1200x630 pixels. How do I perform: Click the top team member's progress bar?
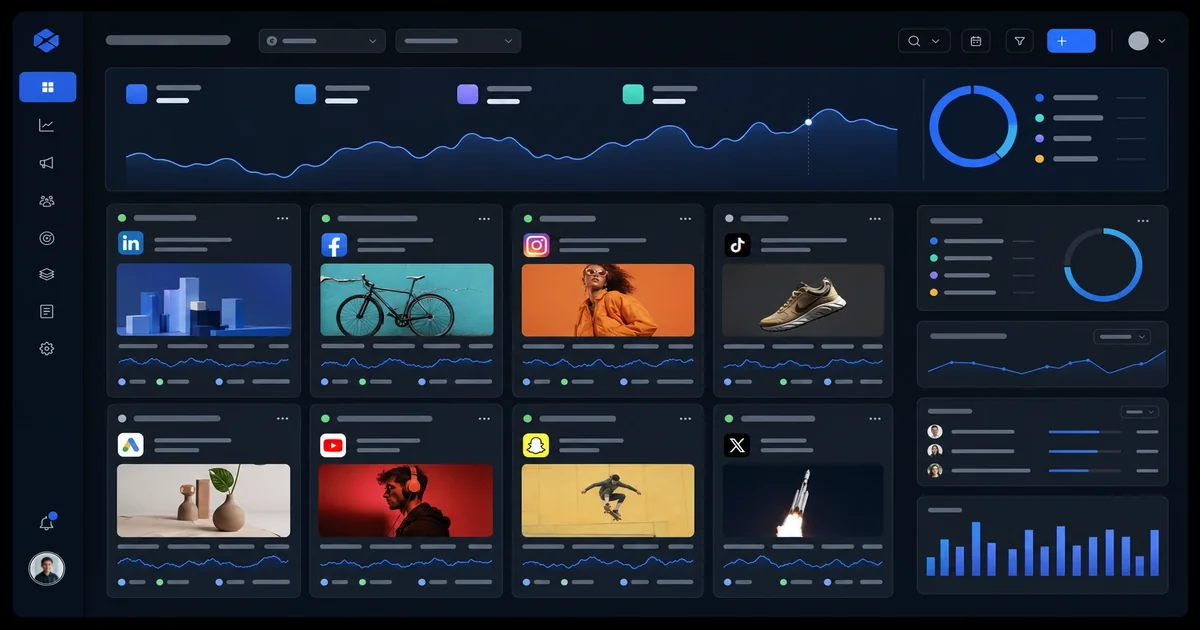click(x=1087, y=431)
